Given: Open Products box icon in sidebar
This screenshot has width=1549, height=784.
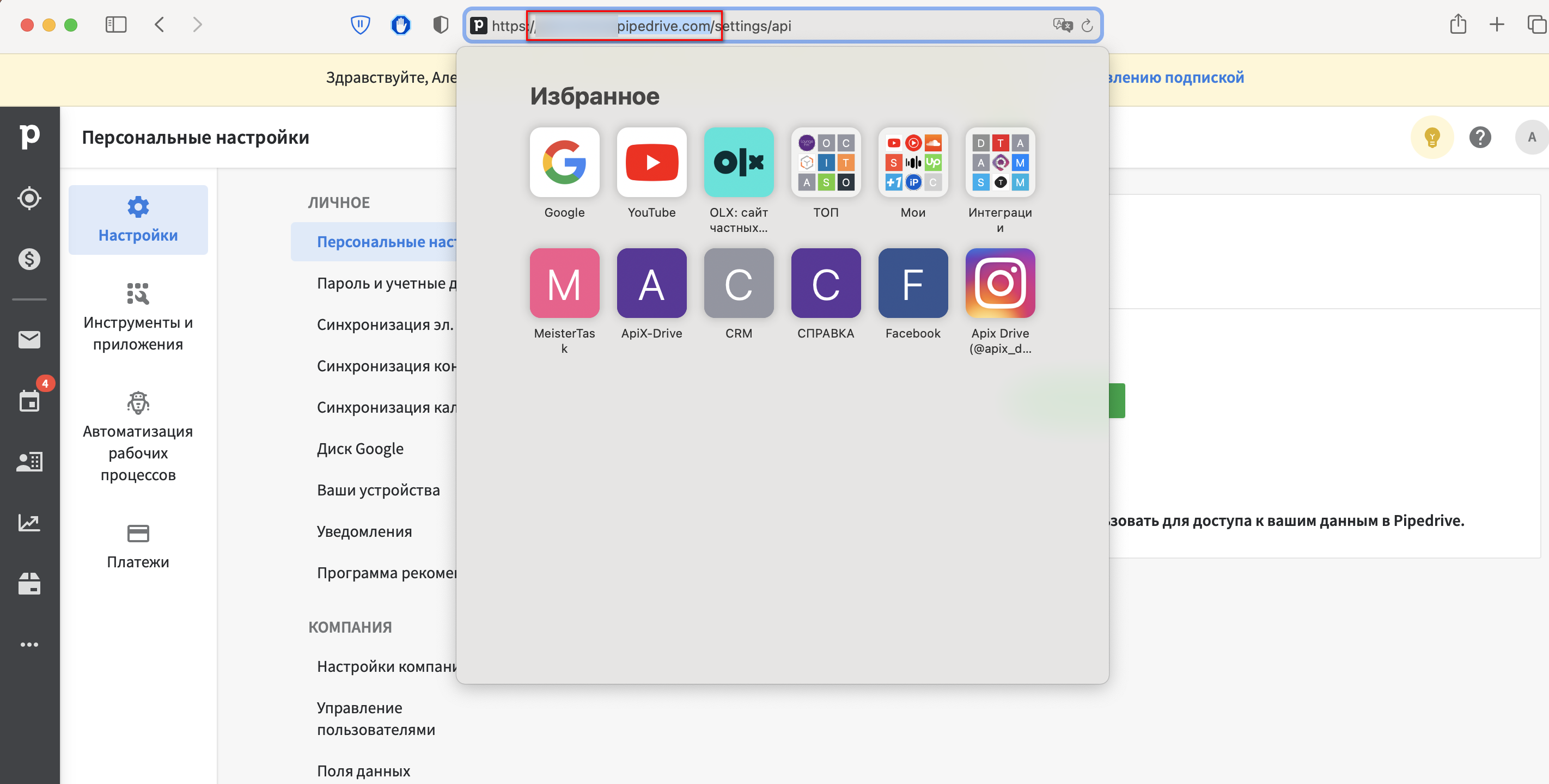Looking at the screenshot, I should click(29, 583).
